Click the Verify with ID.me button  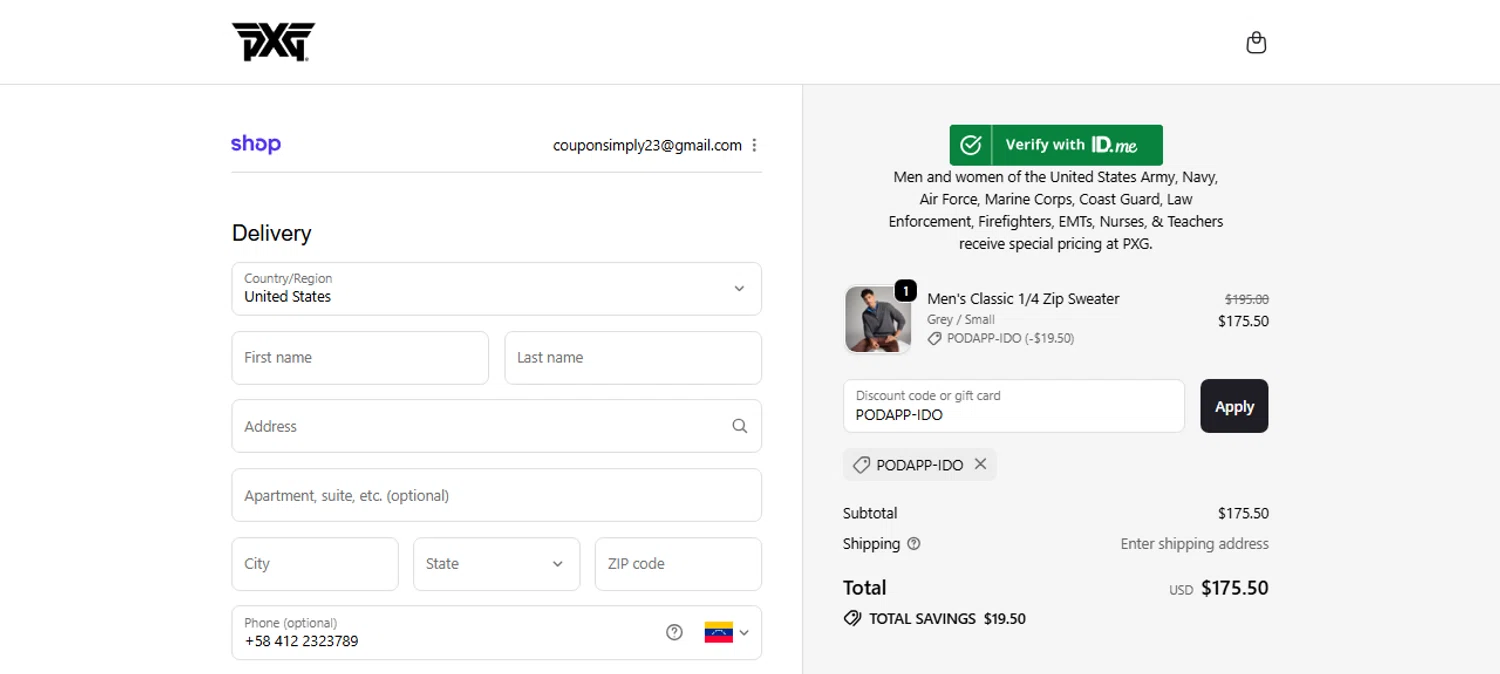pos(1056,145)
